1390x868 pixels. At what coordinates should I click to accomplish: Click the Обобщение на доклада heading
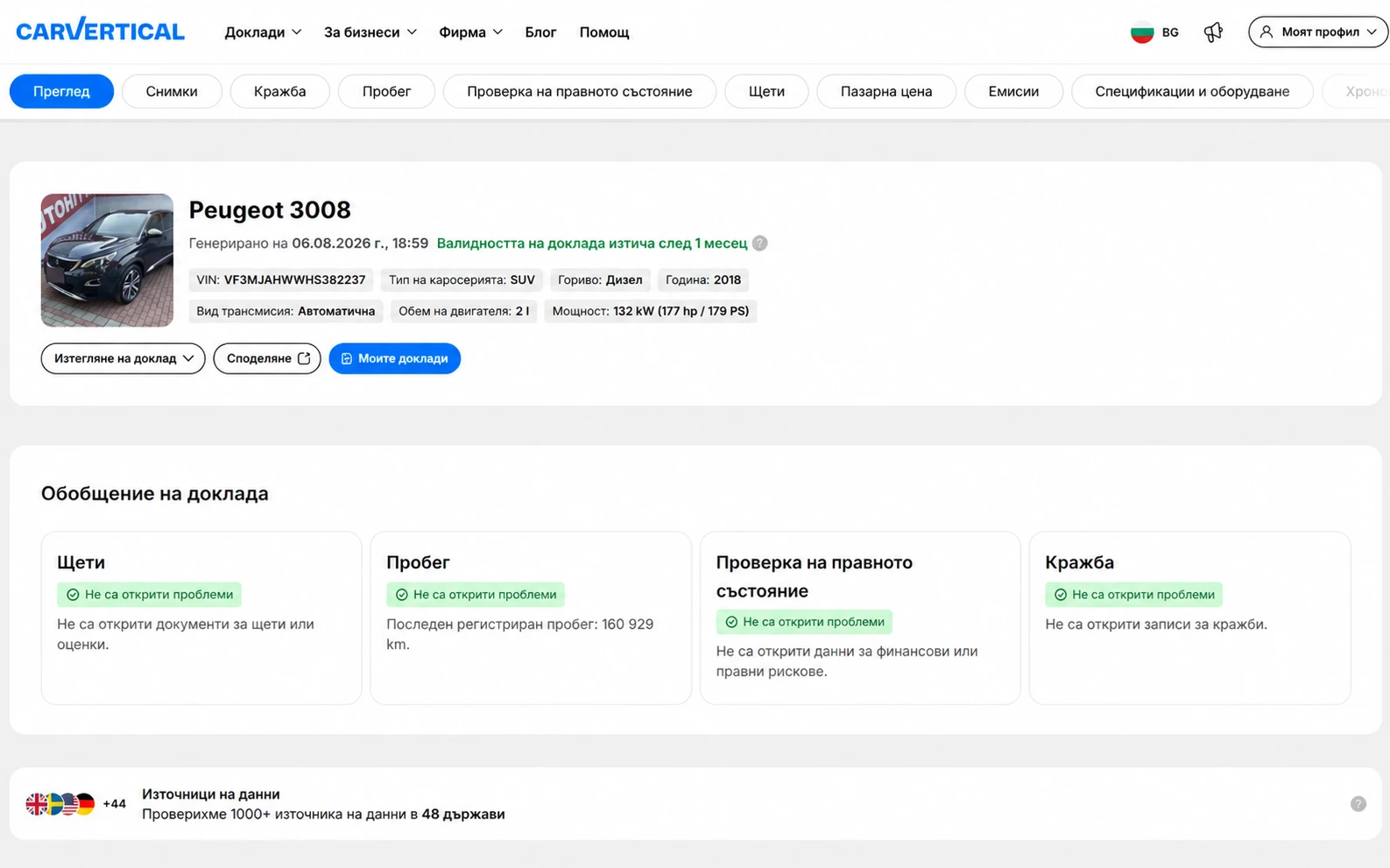click(155, 494)
